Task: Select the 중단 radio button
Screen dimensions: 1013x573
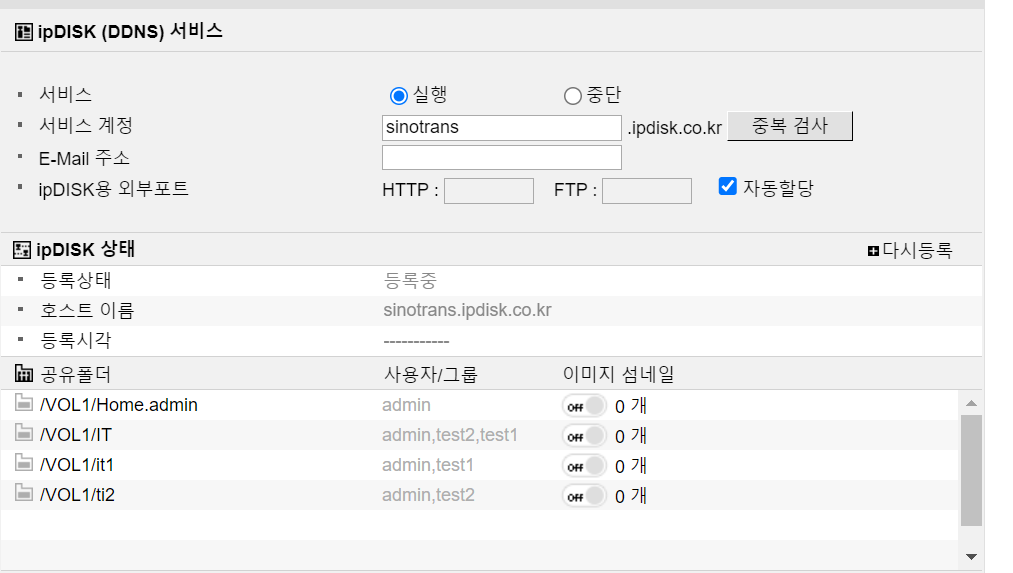Action: point(572,96)
